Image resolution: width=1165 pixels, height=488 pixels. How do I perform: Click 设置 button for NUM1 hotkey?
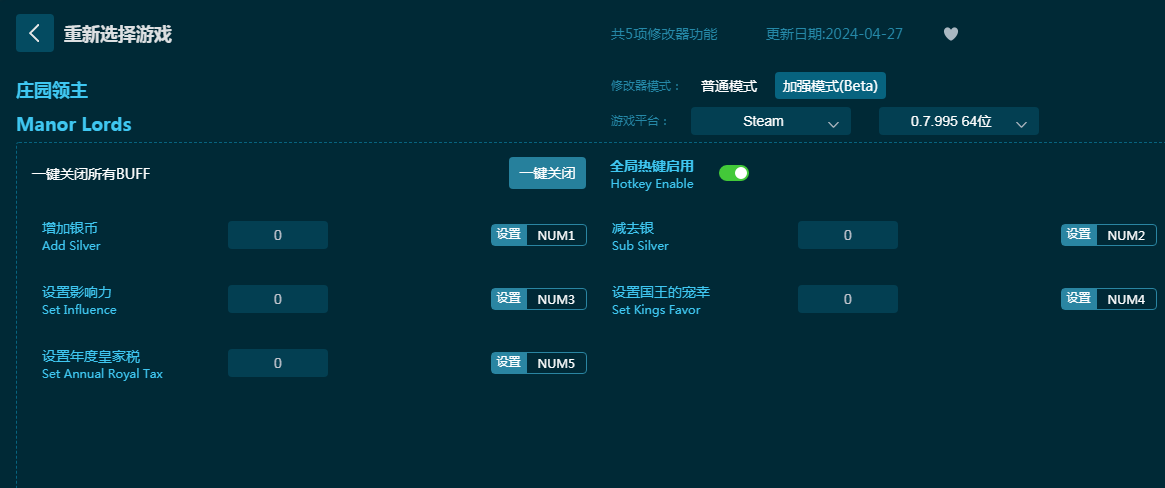pyautogui.click(x=509, y=235)
